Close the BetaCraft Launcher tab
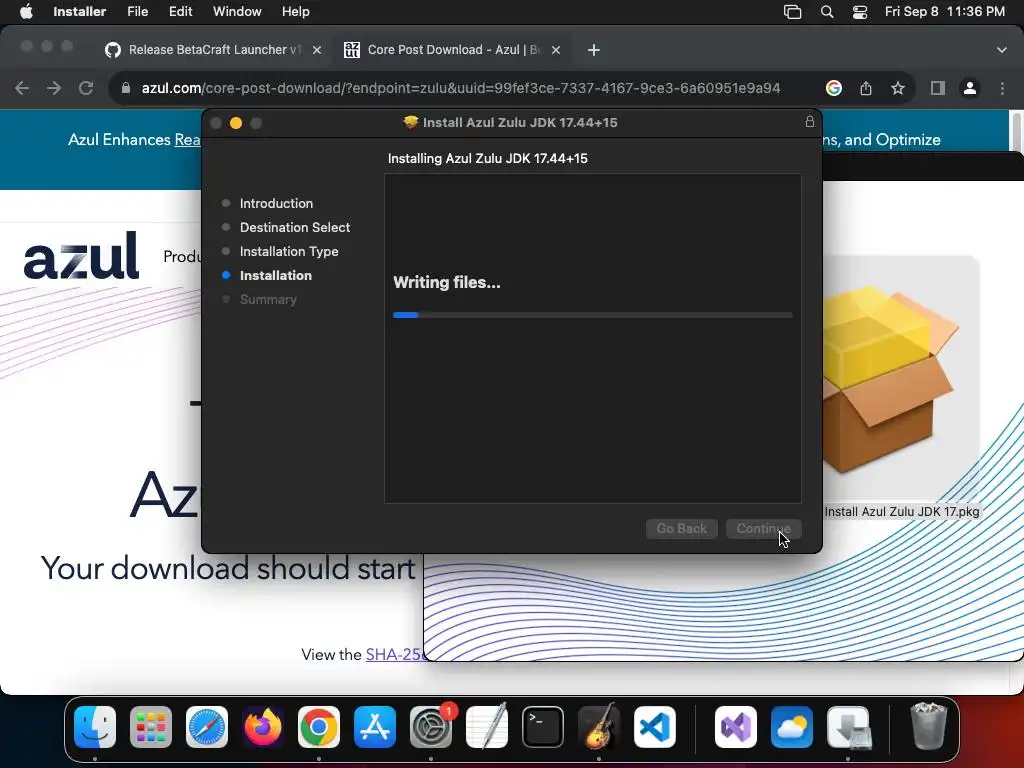Viewport: 1024px width, 768px height. point(317,50)
